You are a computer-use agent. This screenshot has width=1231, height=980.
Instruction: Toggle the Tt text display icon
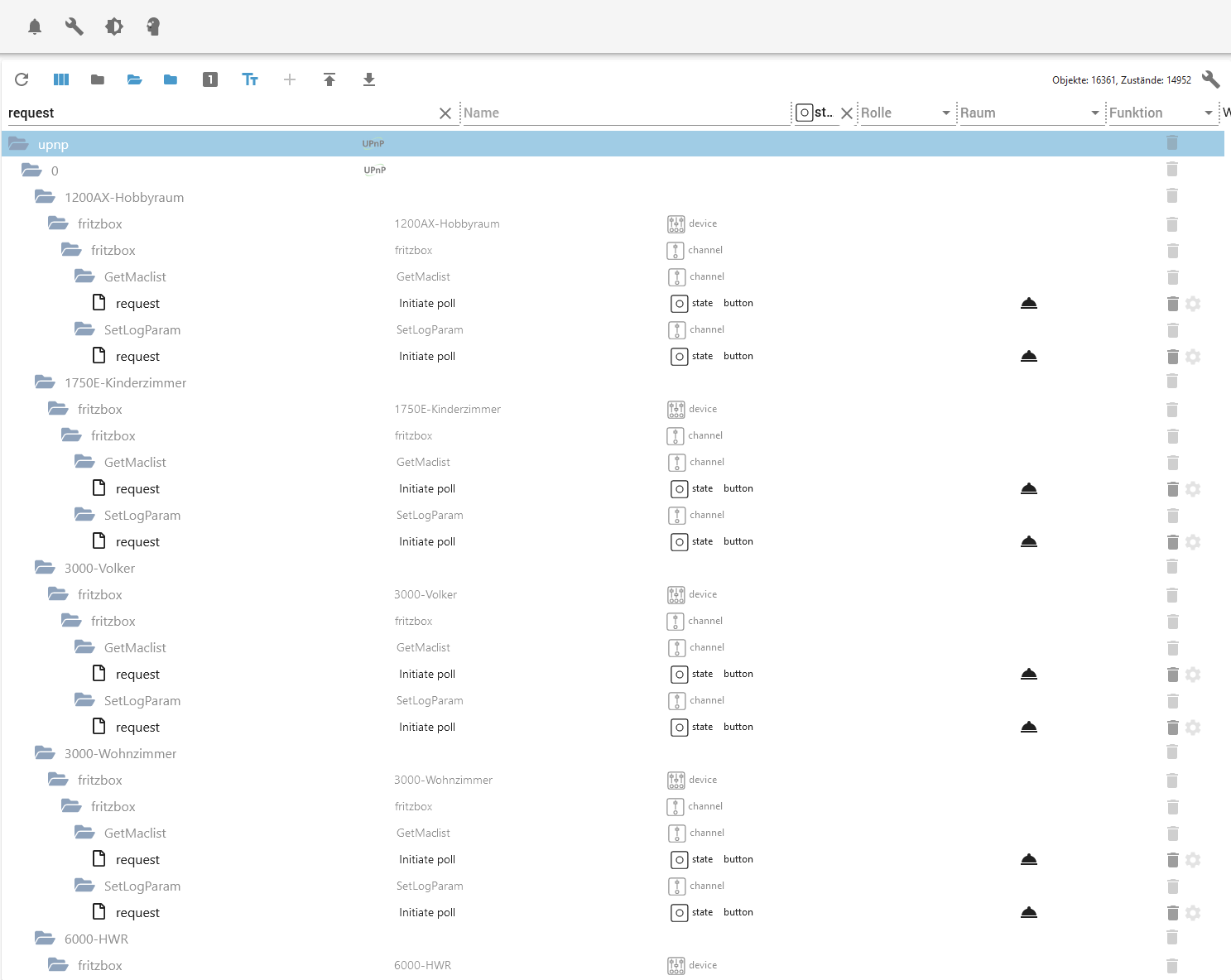[250, 79]
